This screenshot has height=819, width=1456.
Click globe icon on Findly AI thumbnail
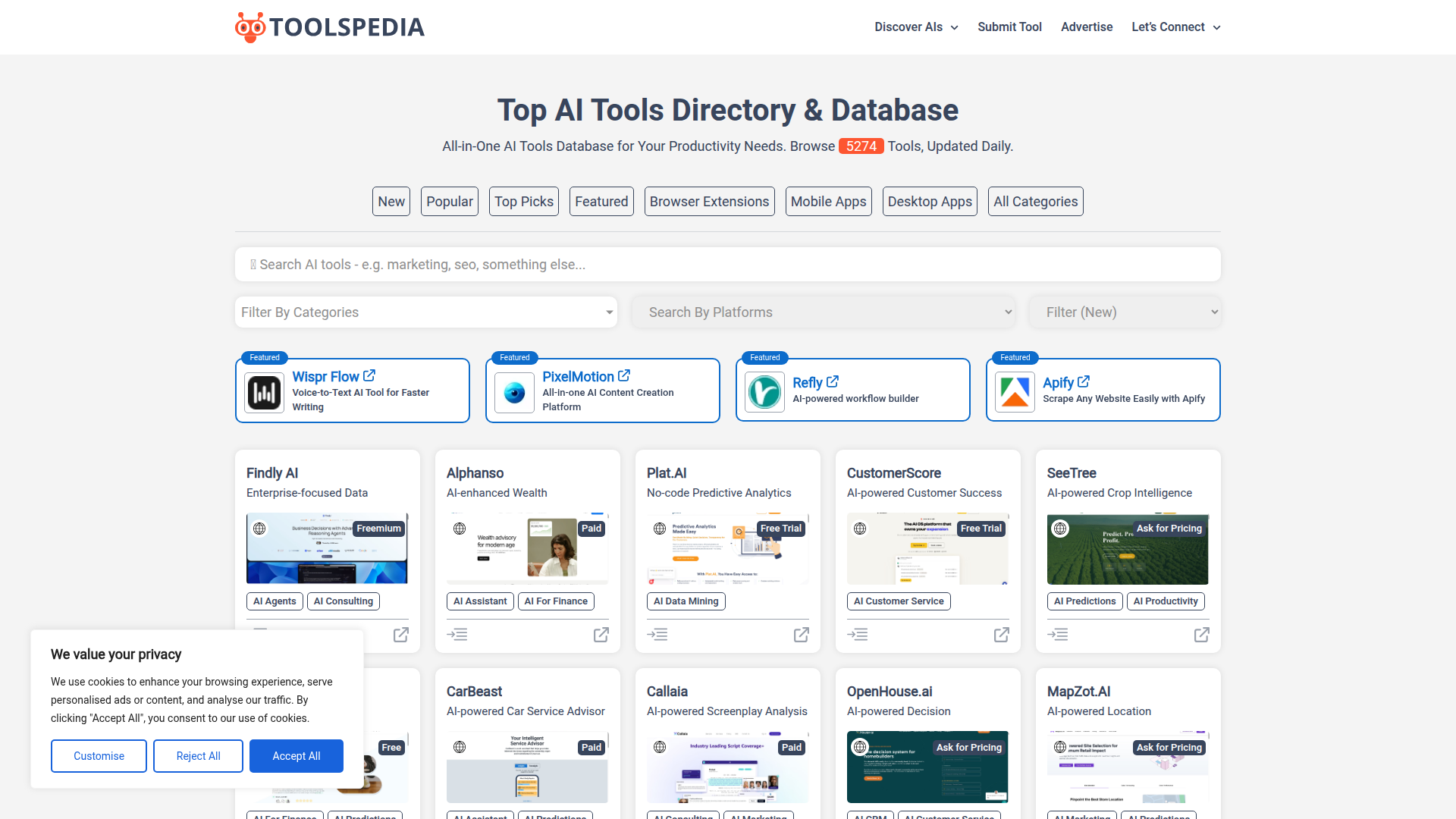pos(259,529)
